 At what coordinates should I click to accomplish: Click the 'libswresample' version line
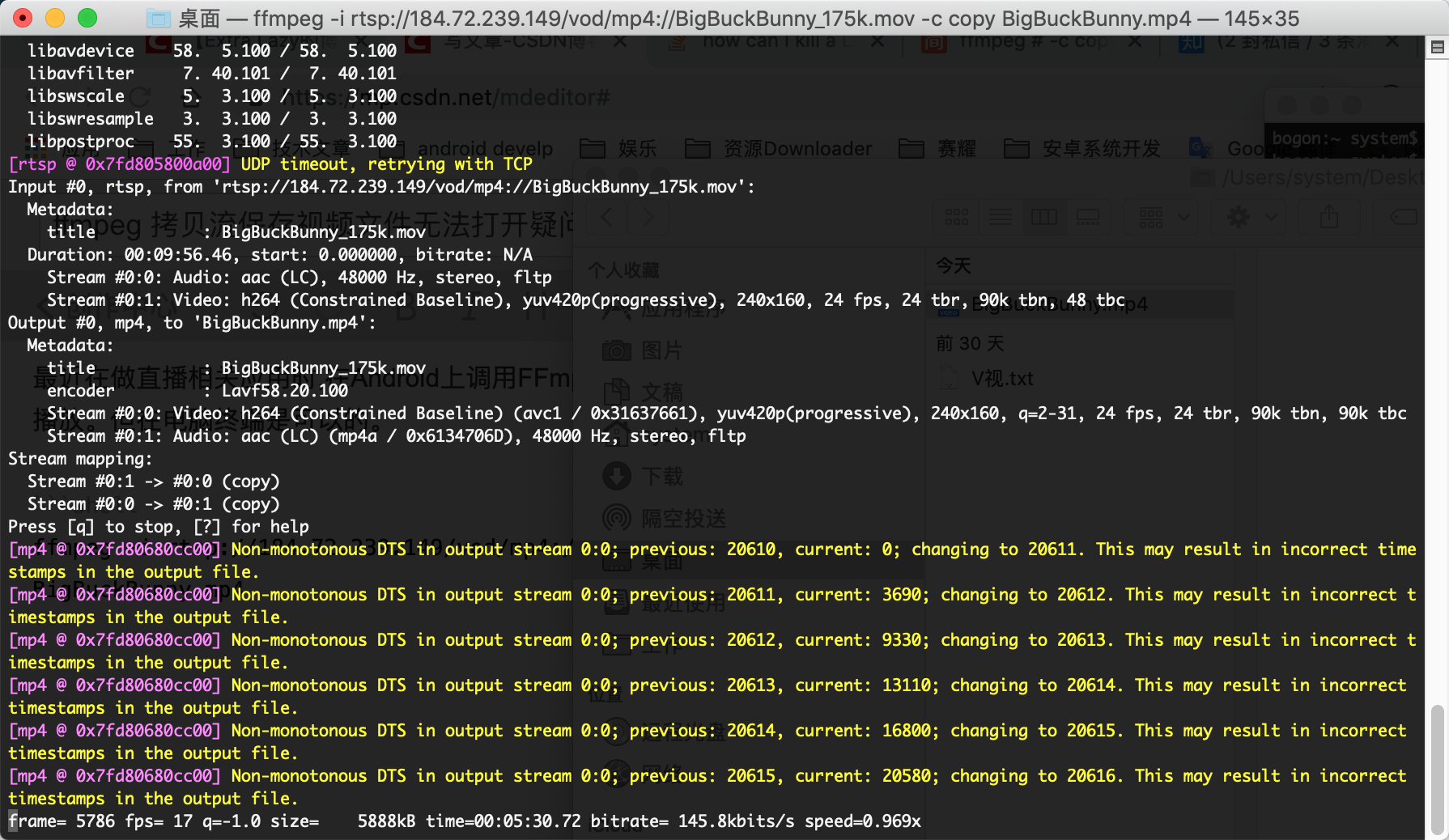click(x=212, y=118)
